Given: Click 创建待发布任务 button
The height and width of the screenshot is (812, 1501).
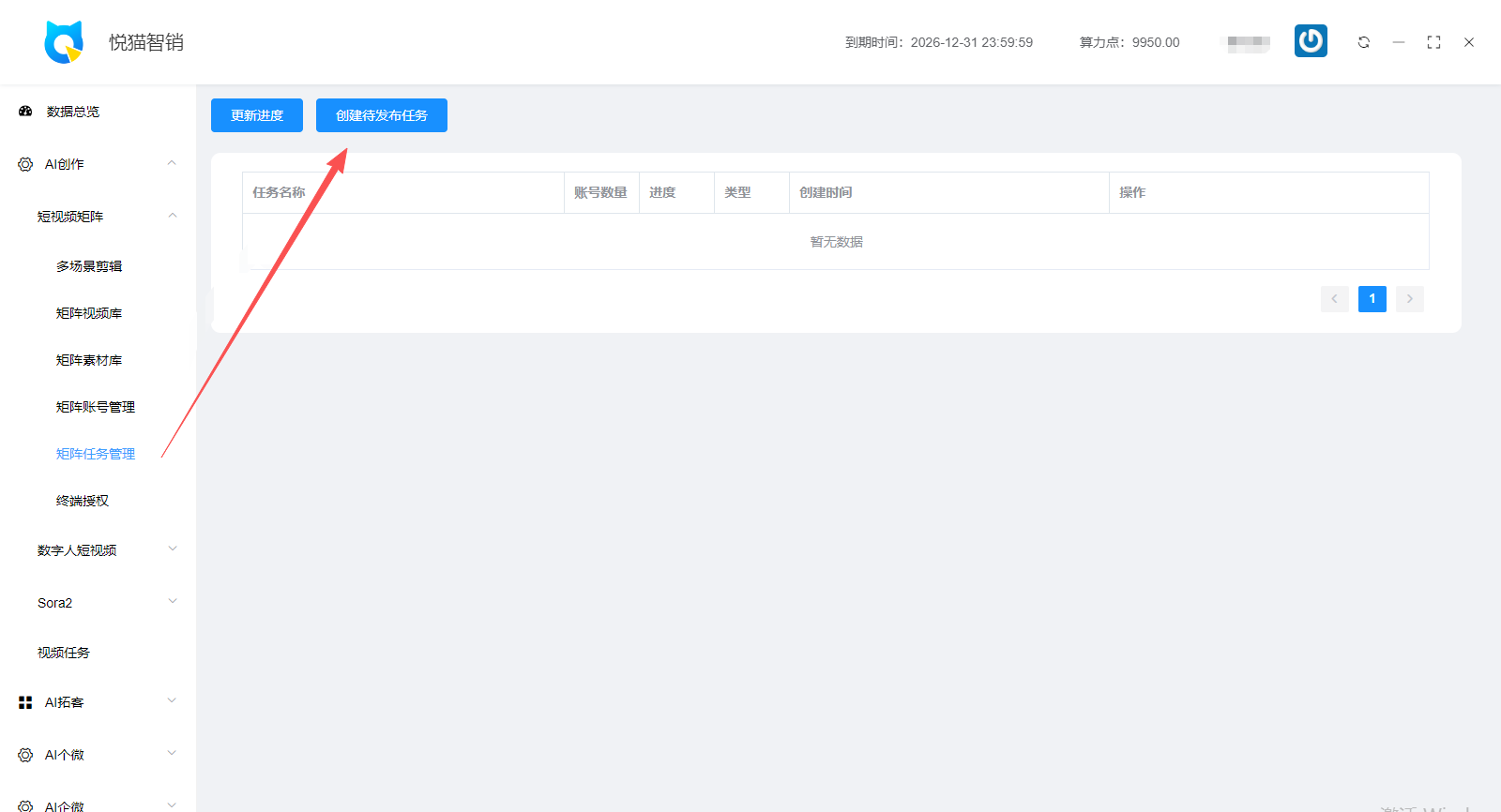Looking at the screenshot, I should [381, 115].
